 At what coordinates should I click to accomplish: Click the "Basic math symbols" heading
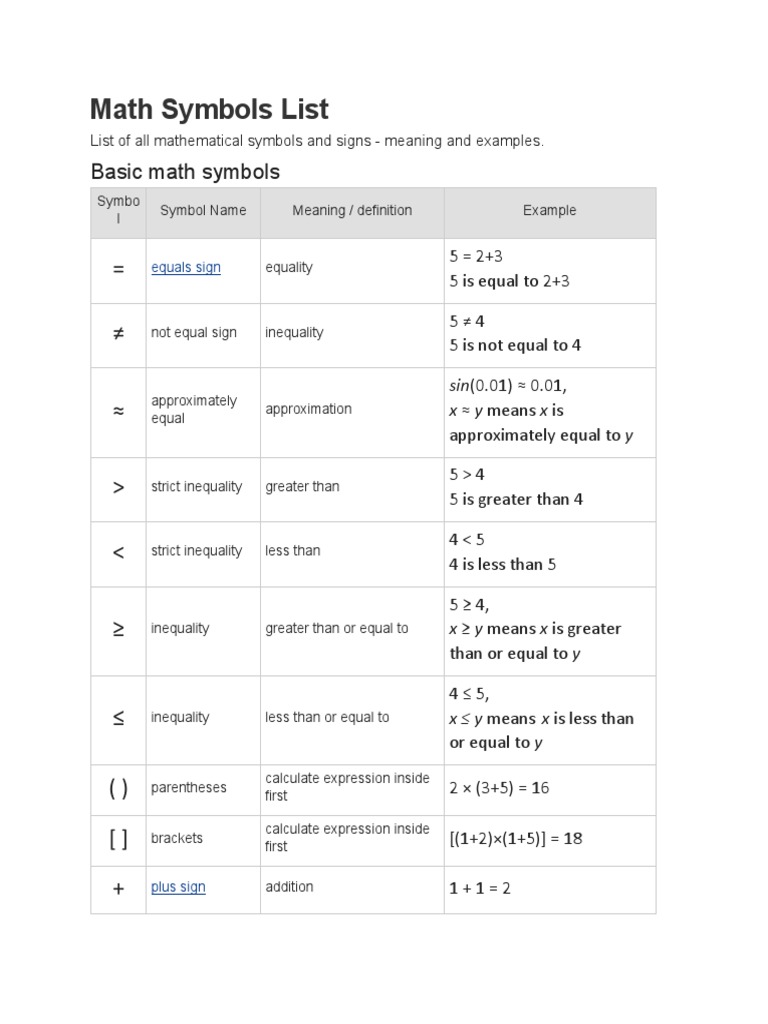(185, 172)
